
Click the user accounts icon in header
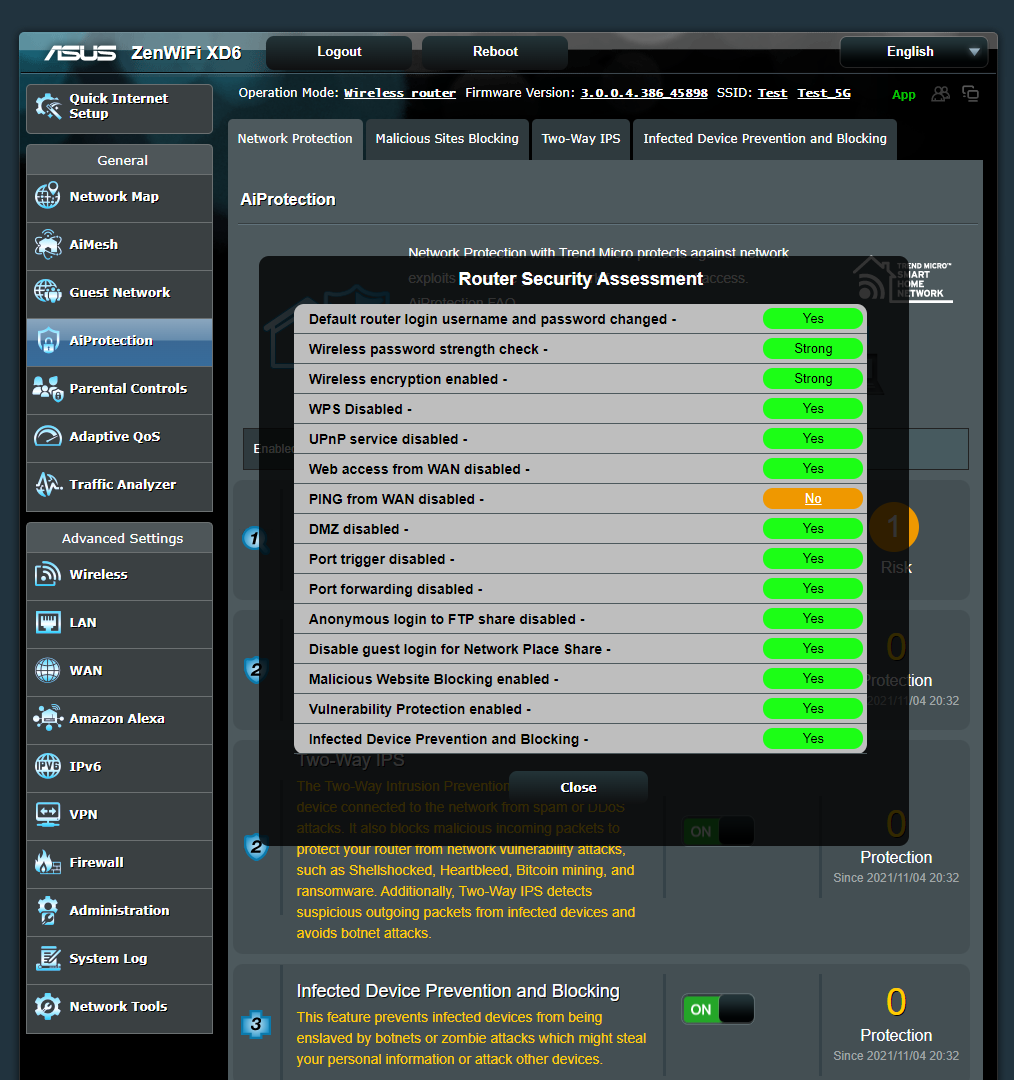tap(940, 94)
